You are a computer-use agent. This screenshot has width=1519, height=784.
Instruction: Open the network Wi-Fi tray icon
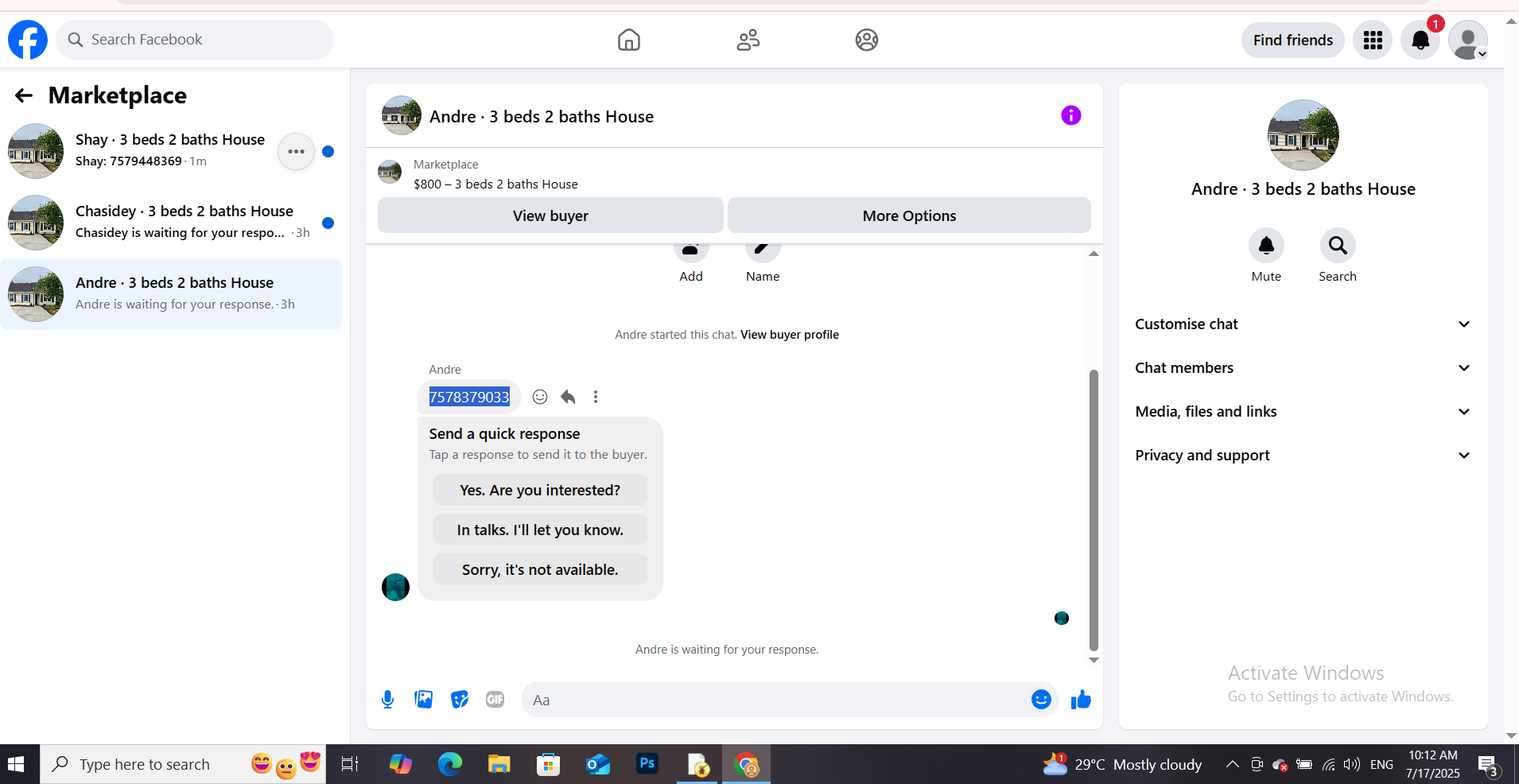click(x=1328, y=764)
